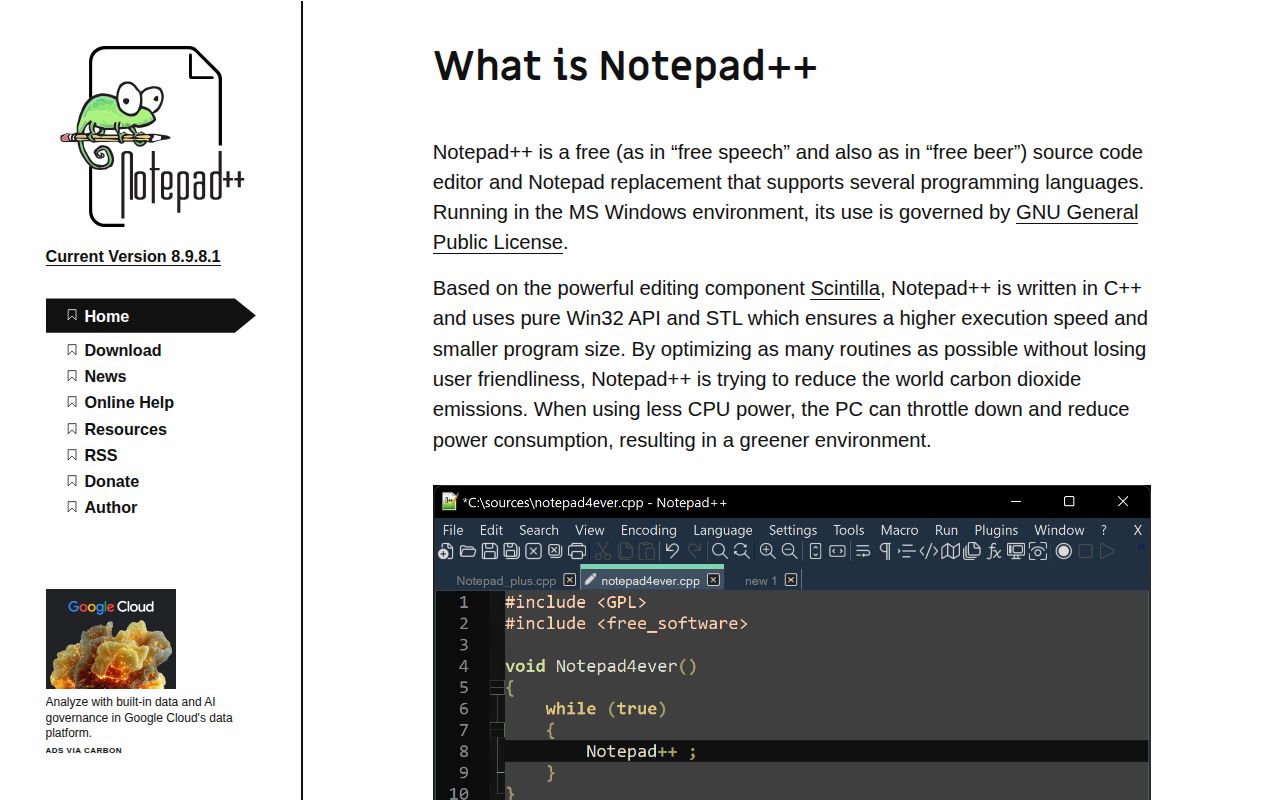
Task: Click the Print toolbar icon
Action: [577, 551]
